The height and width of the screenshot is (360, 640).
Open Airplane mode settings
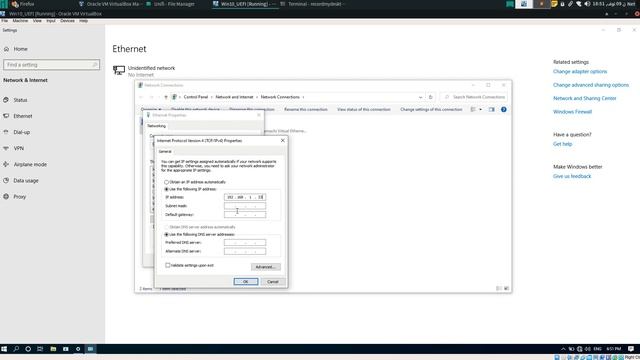tap(30, 164)
